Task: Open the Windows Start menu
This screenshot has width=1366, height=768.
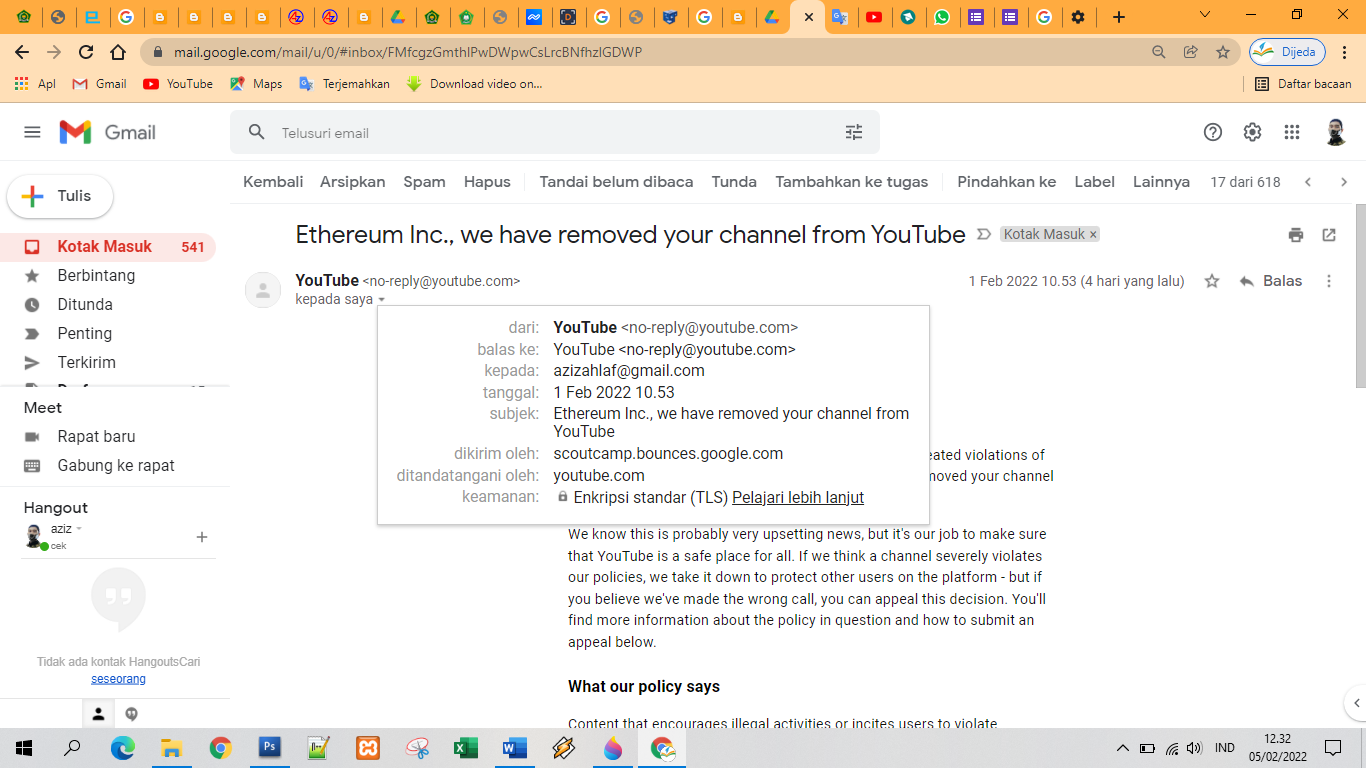Action: click(x=24, y=748)
